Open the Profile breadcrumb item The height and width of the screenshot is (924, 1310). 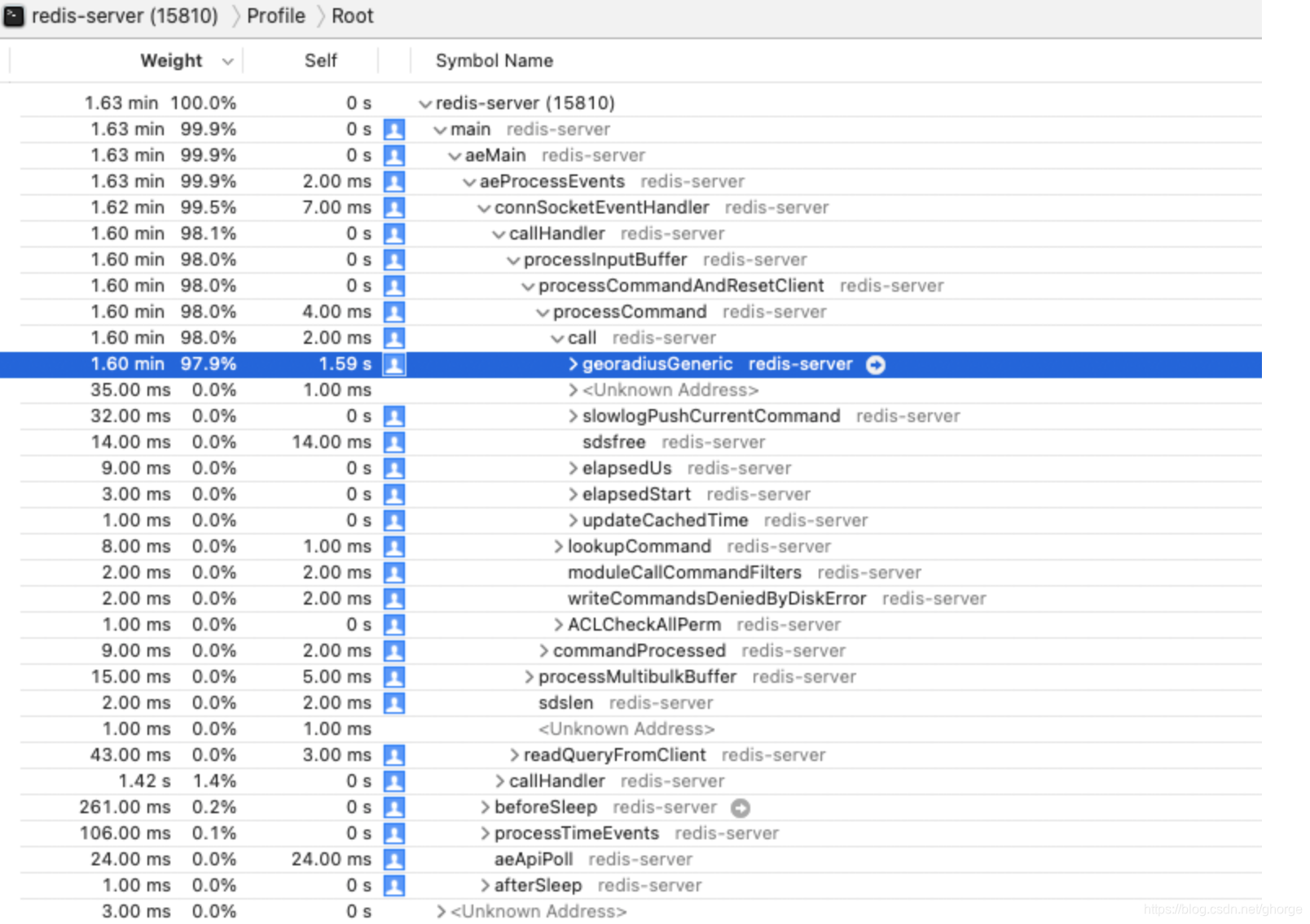click(x=275, y=16)
